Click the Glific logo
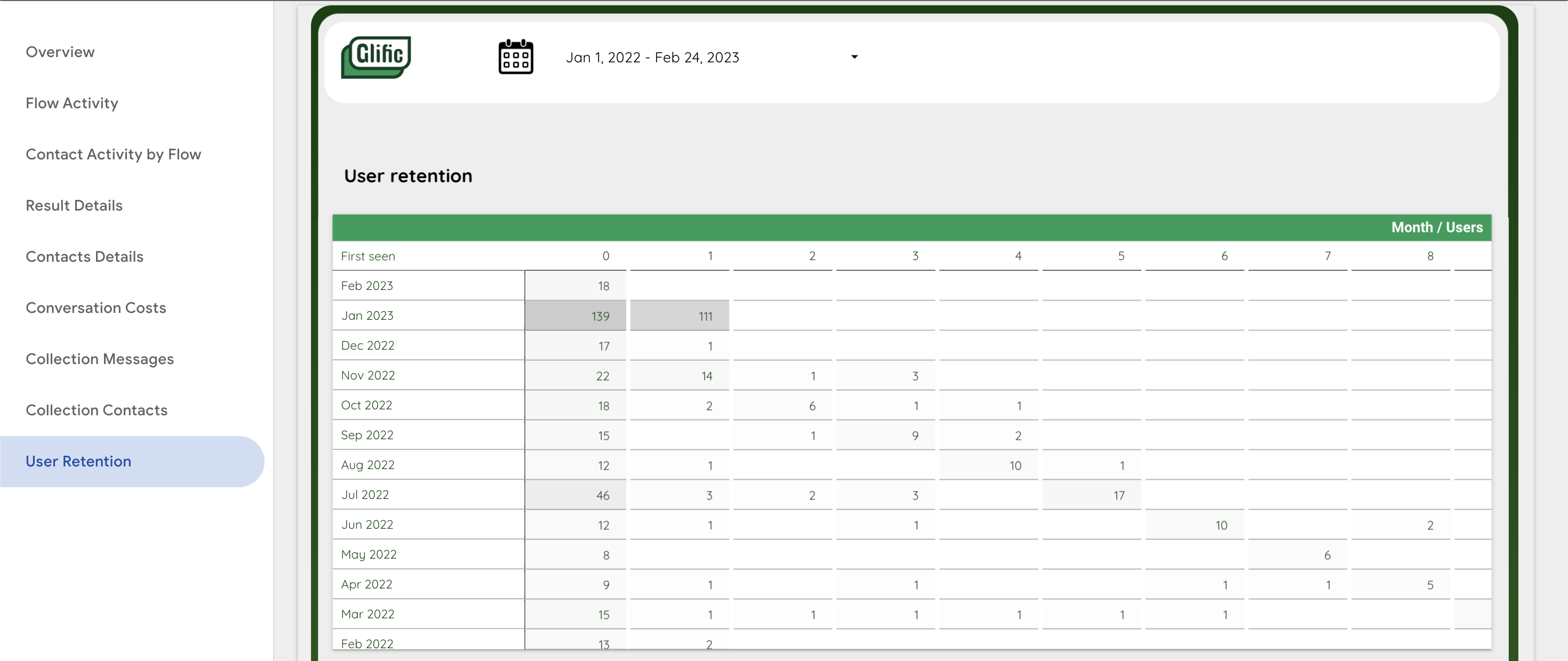The width and height of the screenshot is (1568, 661). pos(375,57)
